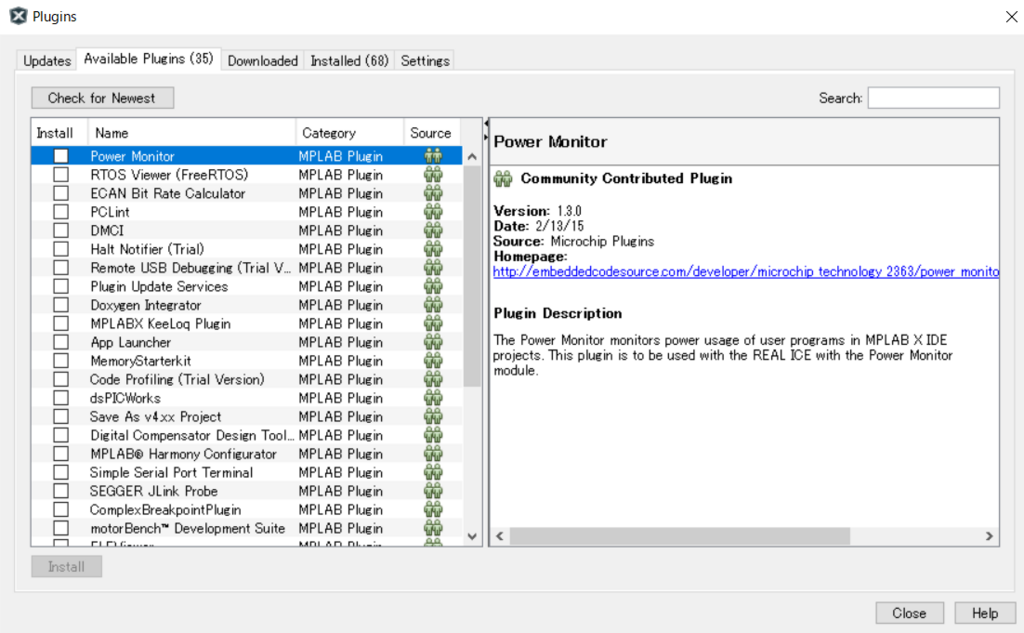Click the Check for Newest button

(103, 98)
